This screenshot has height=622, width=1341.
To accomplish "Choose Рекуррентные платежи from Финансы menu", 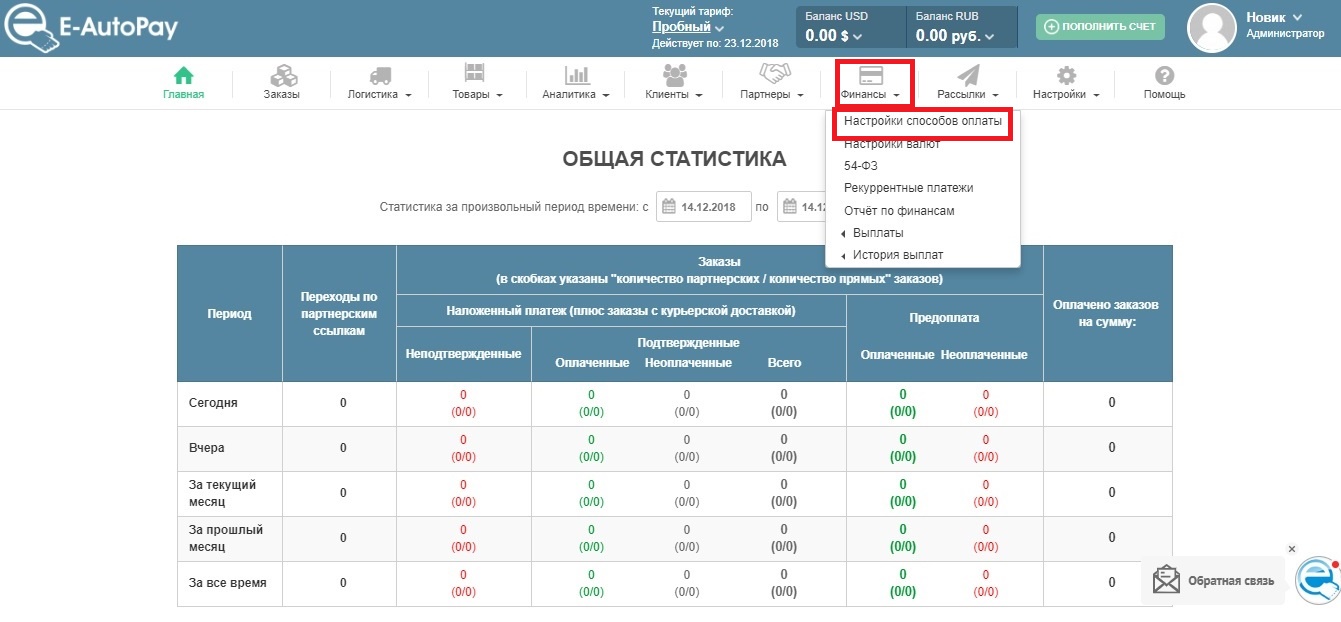I will coord(908,188).
